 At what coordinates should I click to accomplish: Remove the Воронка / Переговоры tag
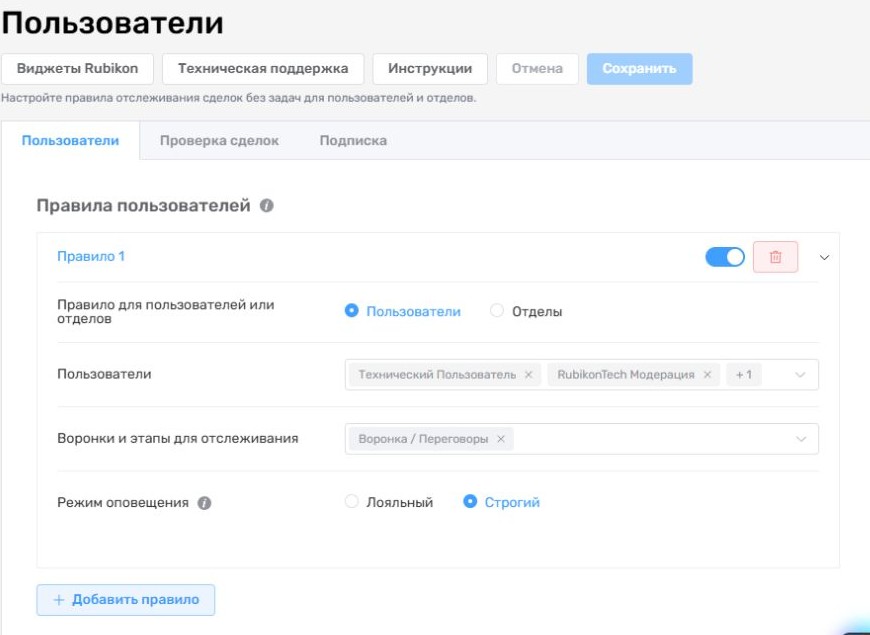tap(500, 439)
